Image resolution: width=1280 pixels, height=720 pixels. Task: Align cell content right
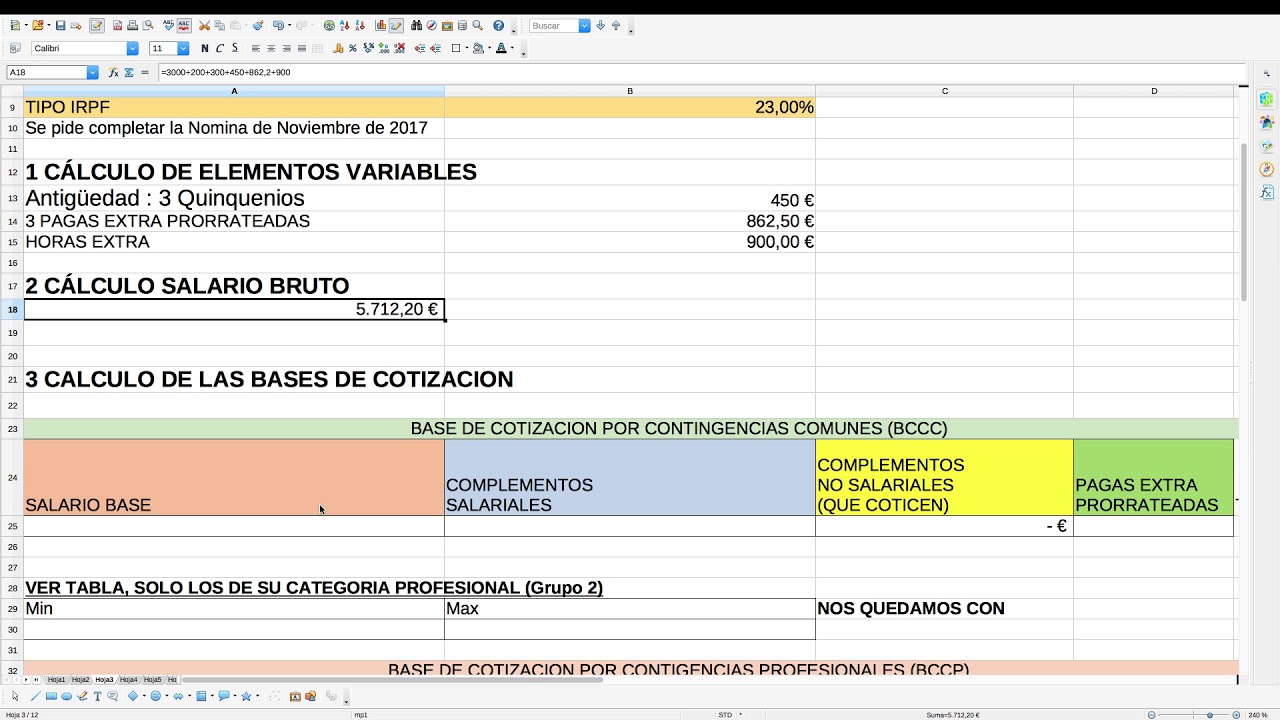287,48
